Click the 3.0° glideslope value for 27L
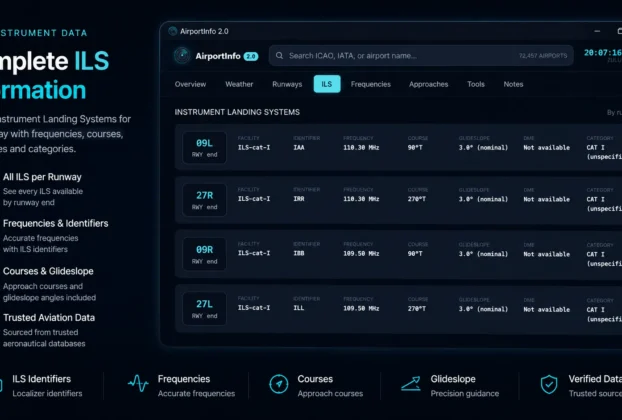622x420 pixels. click(483, 309)
